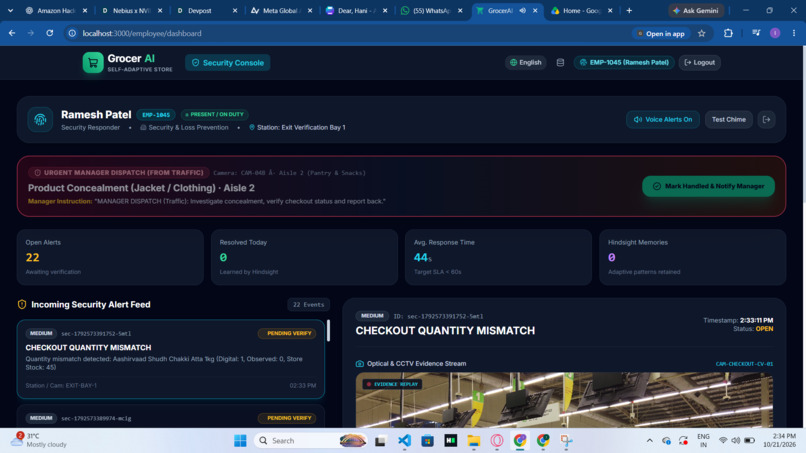
Task: Open the browser extensions puzzle icon
Action: pyautogui.click(x=728, y=33)
